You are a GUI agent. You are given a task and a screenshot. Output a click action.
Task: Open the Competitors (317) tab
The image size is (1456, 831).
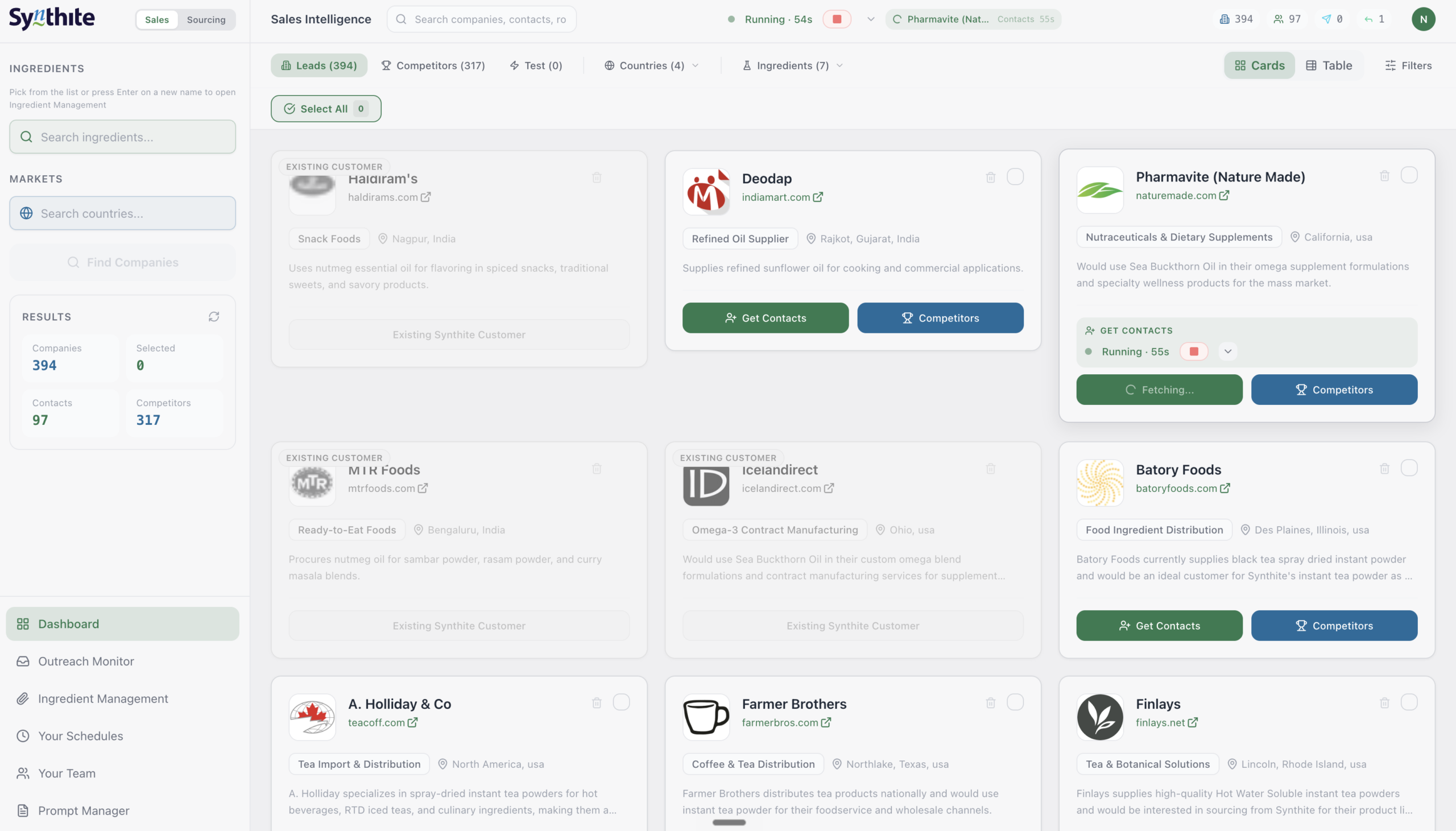click(x=433, y=65)
